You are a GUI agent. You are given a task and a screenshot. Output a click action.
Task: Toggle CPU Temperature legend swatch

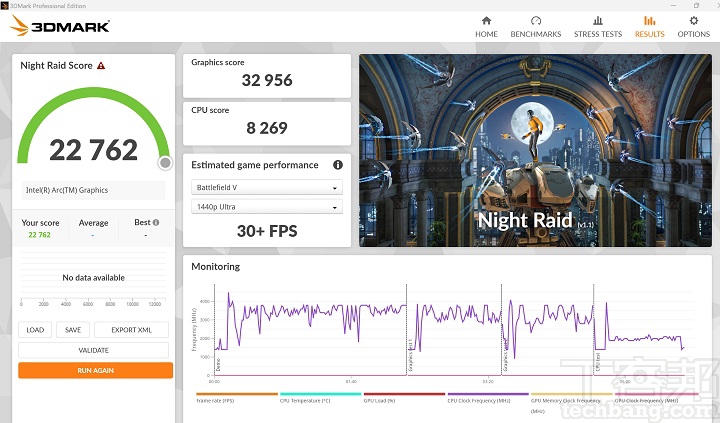coord(321,394)
